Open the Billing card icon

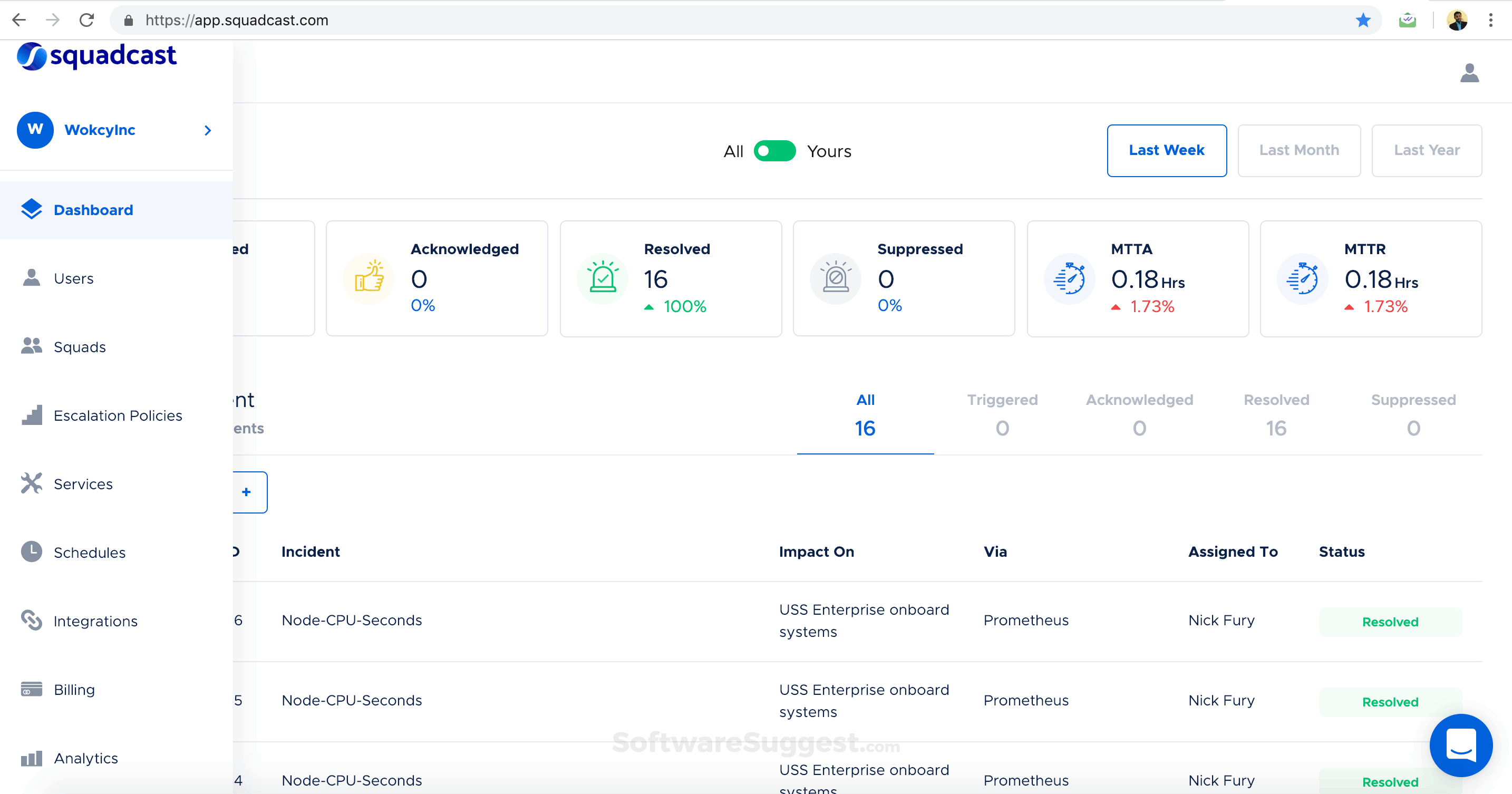(31, 689)
